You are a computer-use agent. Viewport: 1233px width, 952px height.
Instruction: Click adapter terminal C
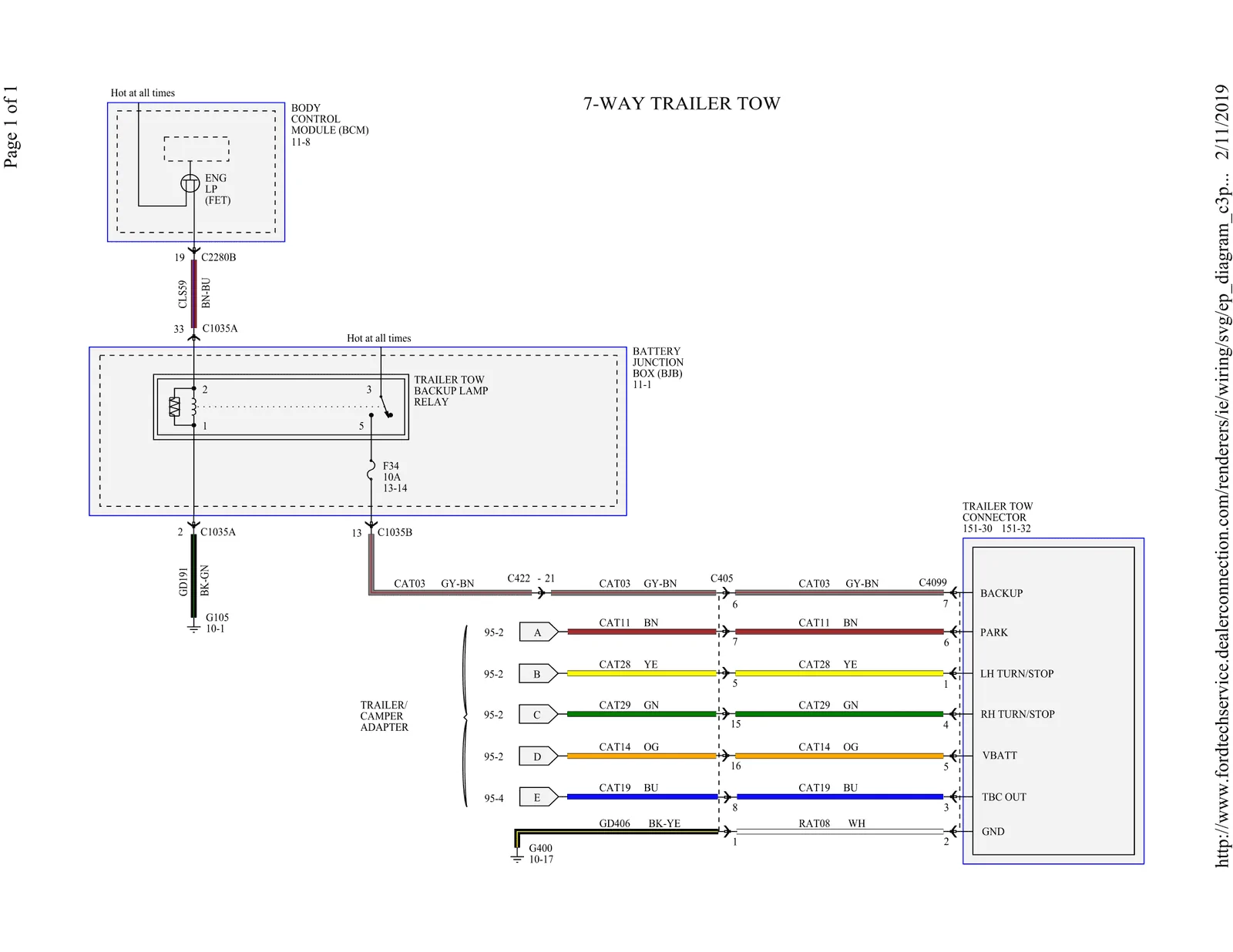tap(538, 715)
